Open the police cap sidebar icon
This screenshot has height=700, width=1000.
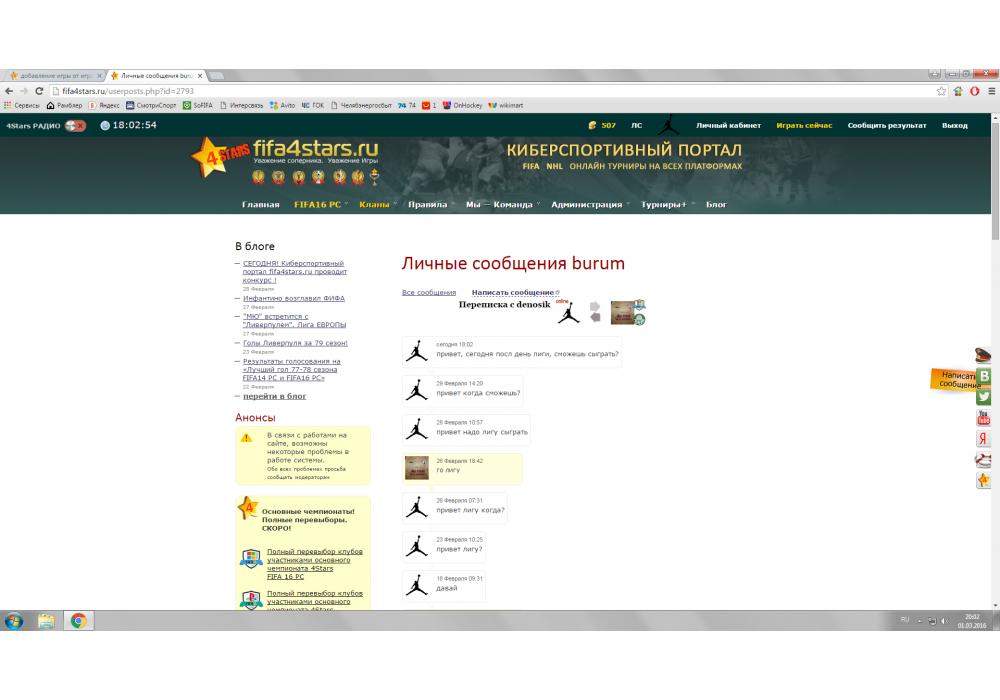tap(983, 354)
